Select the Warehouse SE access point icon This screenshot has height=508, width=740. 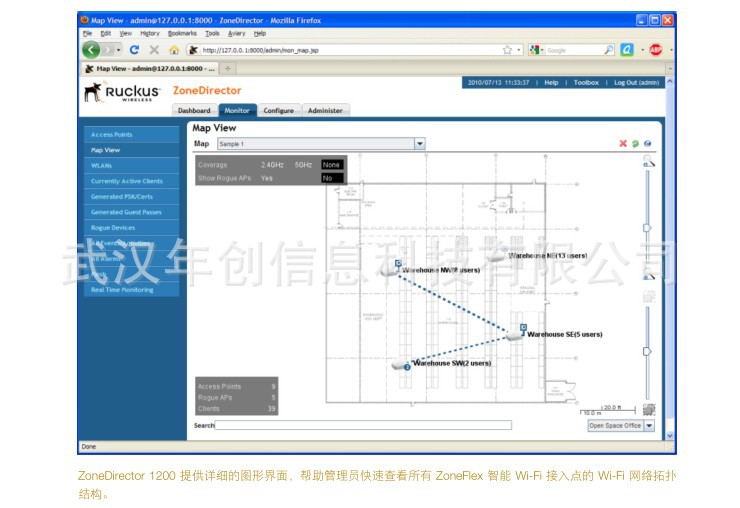click(x=514, y=335)
